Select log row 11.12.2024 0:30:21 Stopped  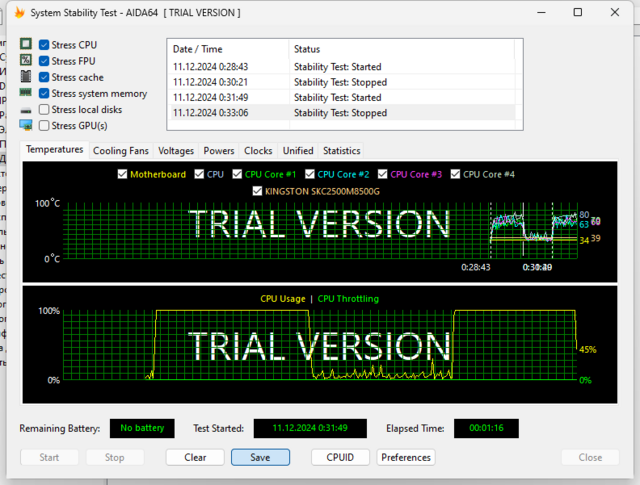click(341, 82)
